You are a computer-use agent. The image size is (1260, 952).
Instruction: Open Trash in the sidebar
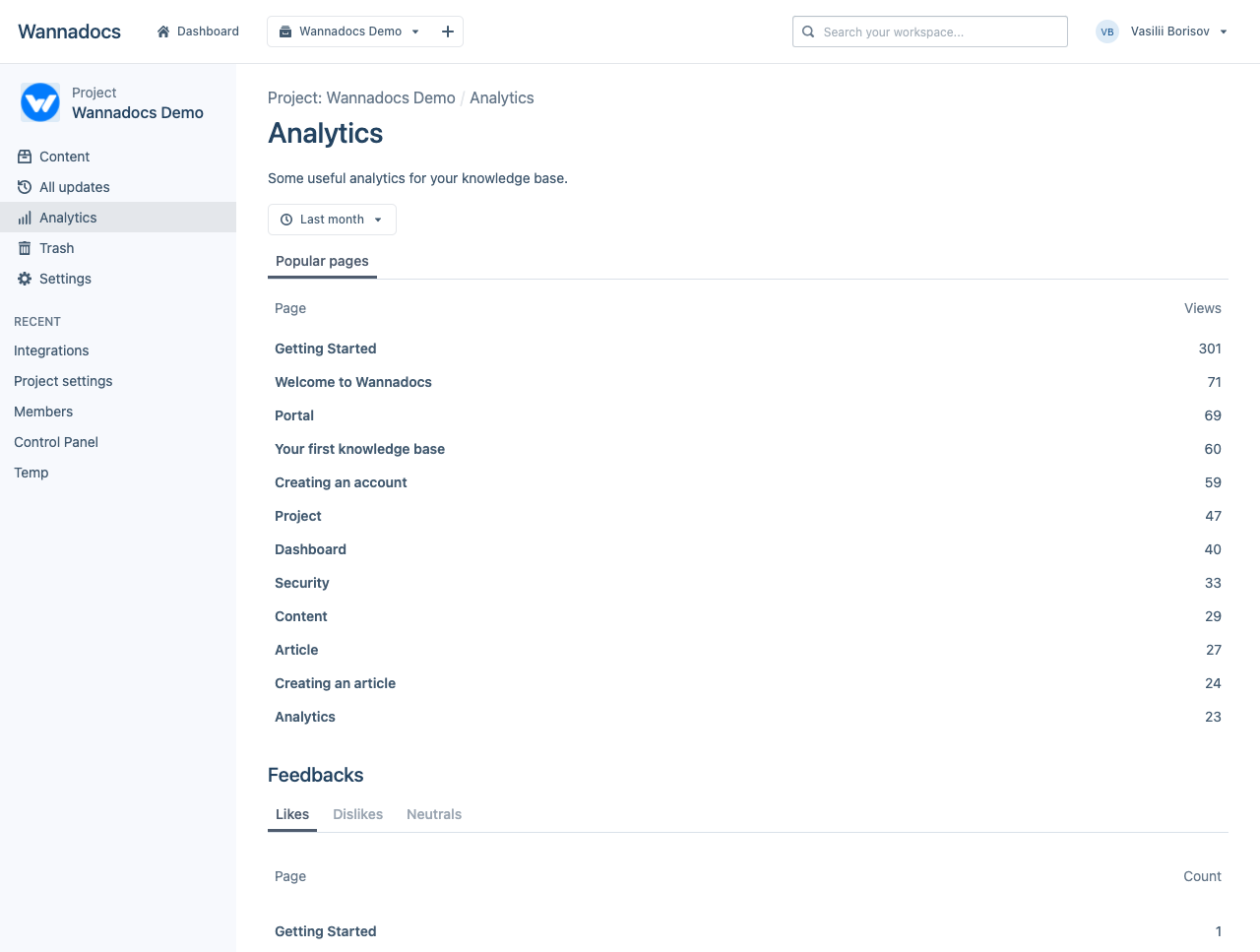pyautogui.click(x=118, y=248)
